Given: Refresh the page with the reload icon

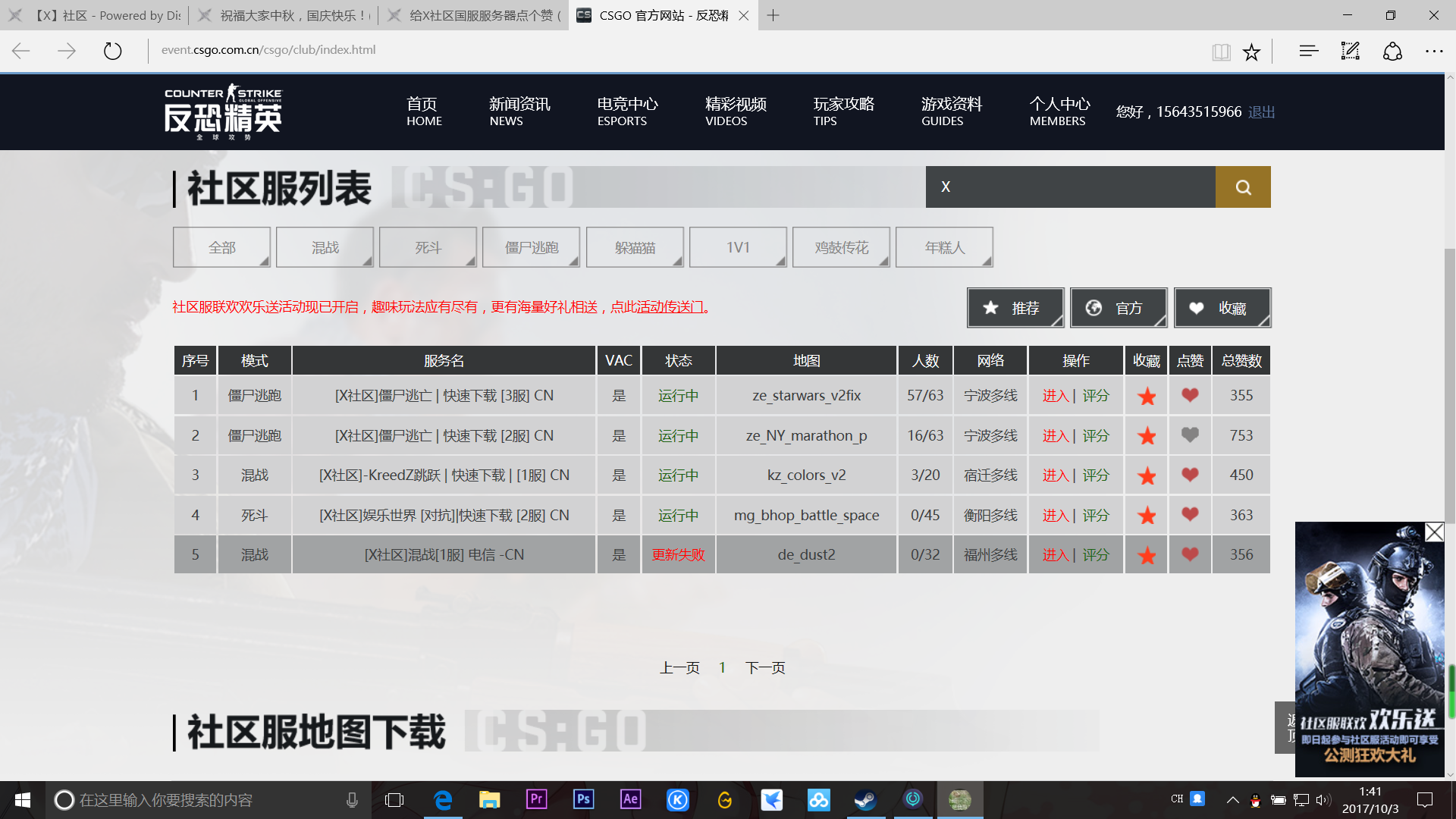Looking at the screenshot, I should pos(112,51).
